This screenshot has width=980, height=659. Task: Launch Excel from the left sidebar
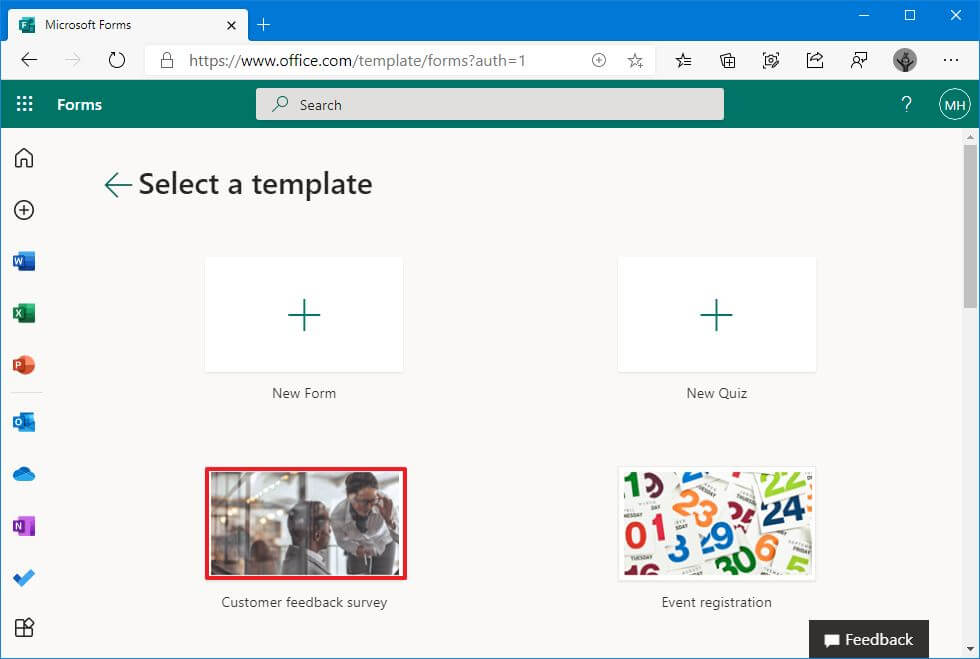click(24, 314)
